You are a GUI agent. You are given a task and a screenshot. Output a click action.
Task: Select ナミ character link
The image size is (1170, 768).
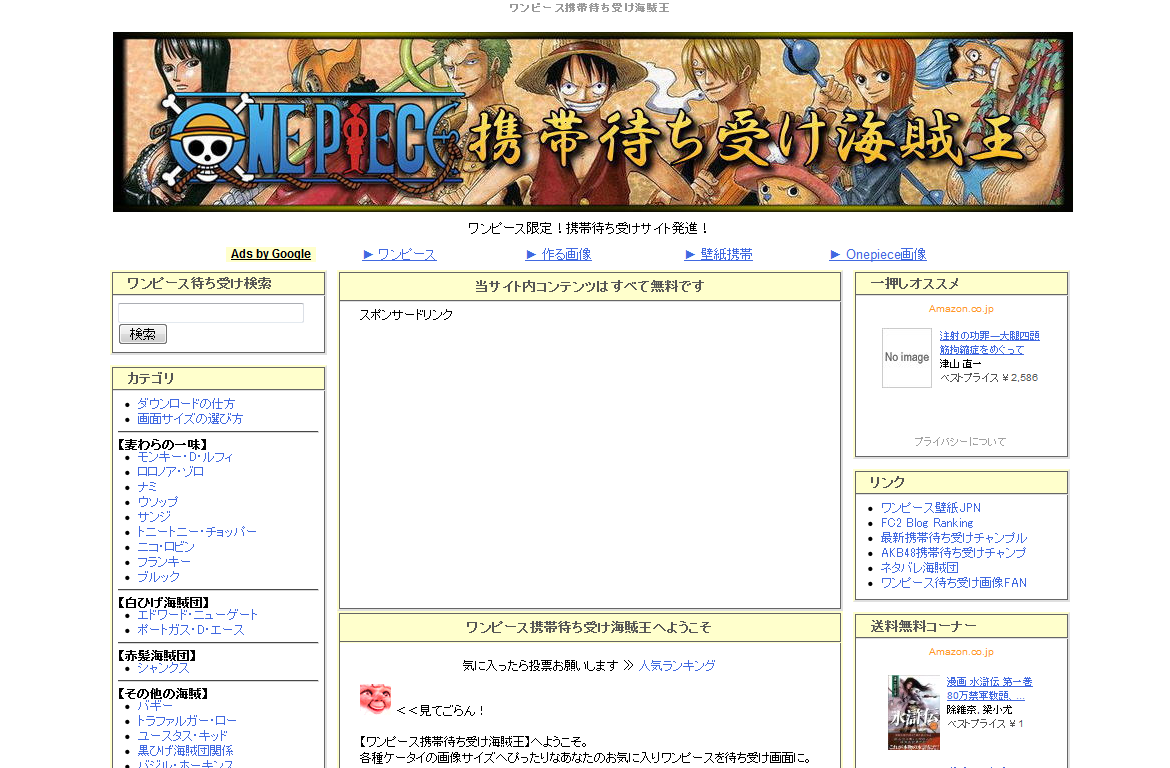pyautogui.click(x=147, y=487)
